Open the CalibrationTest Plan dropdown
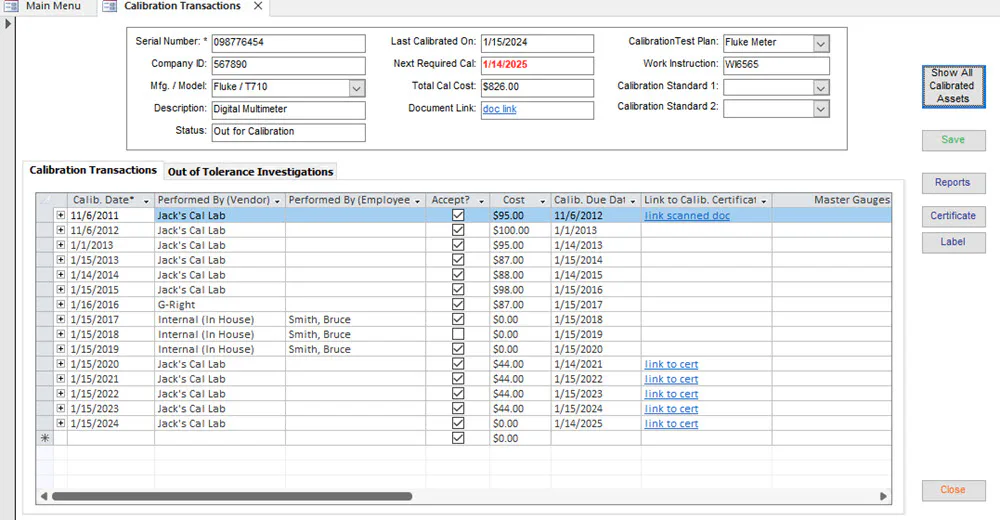 tap(821, 43)
